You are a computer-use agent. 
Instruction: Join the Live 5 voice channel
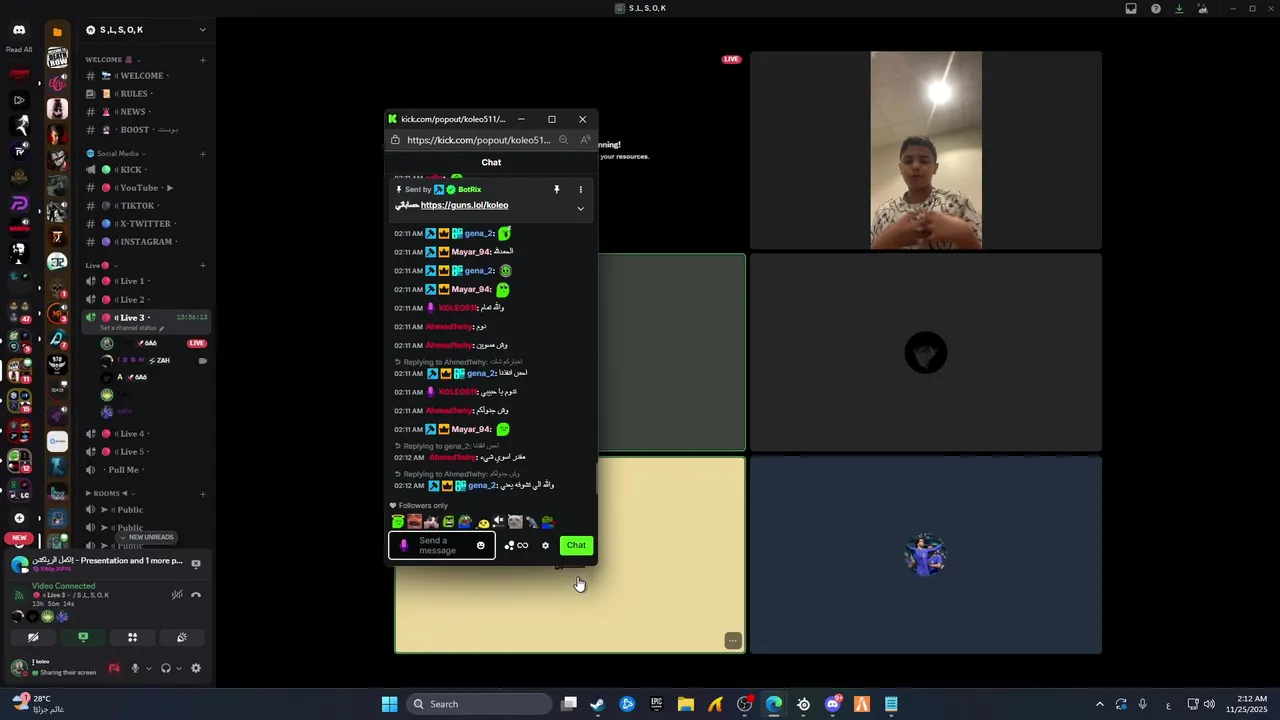pyautogui.click(x=146, y=452)
